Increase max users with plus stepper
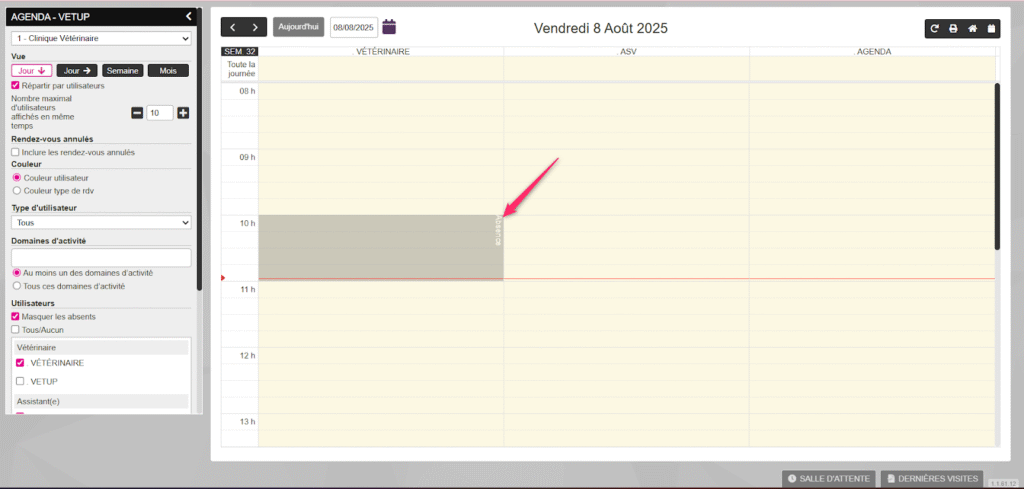This screenshot has height=489, width=1024. [x=183, y=113]
